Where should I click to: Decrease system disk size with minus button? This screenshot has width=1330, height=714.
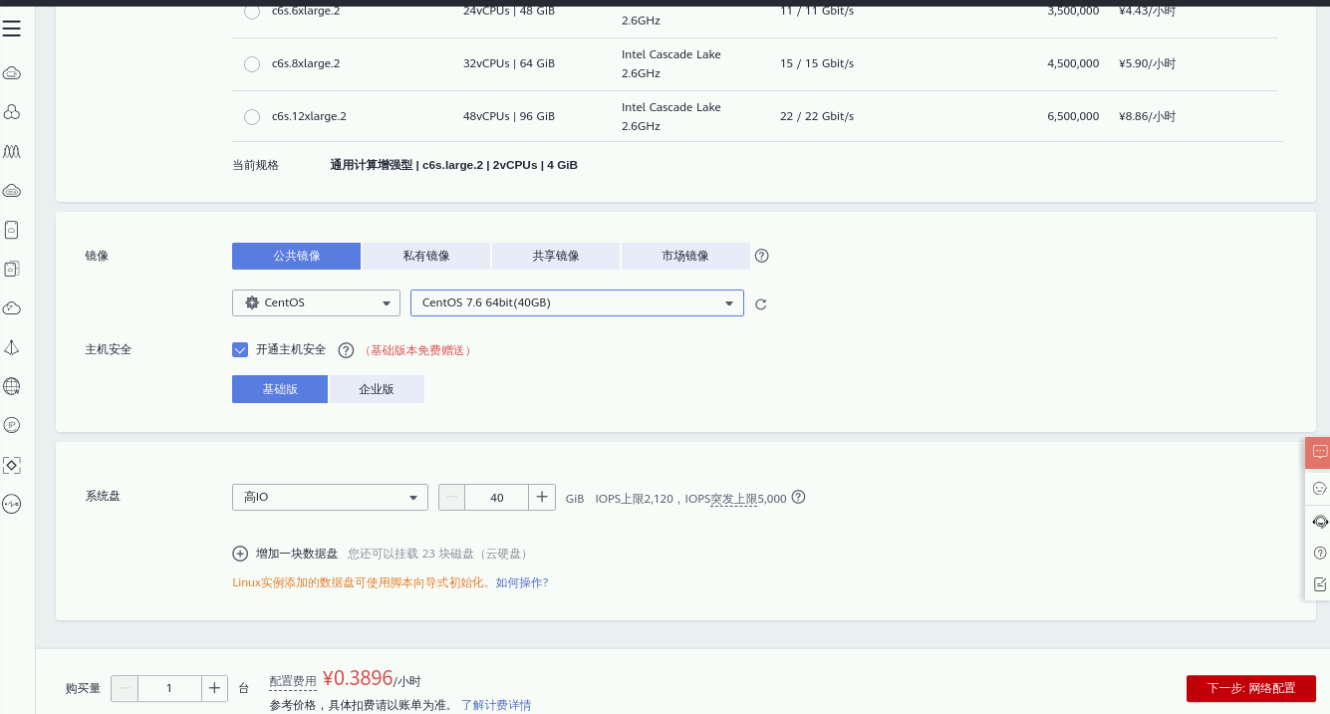pyautogui.click(x=452, y=497)
